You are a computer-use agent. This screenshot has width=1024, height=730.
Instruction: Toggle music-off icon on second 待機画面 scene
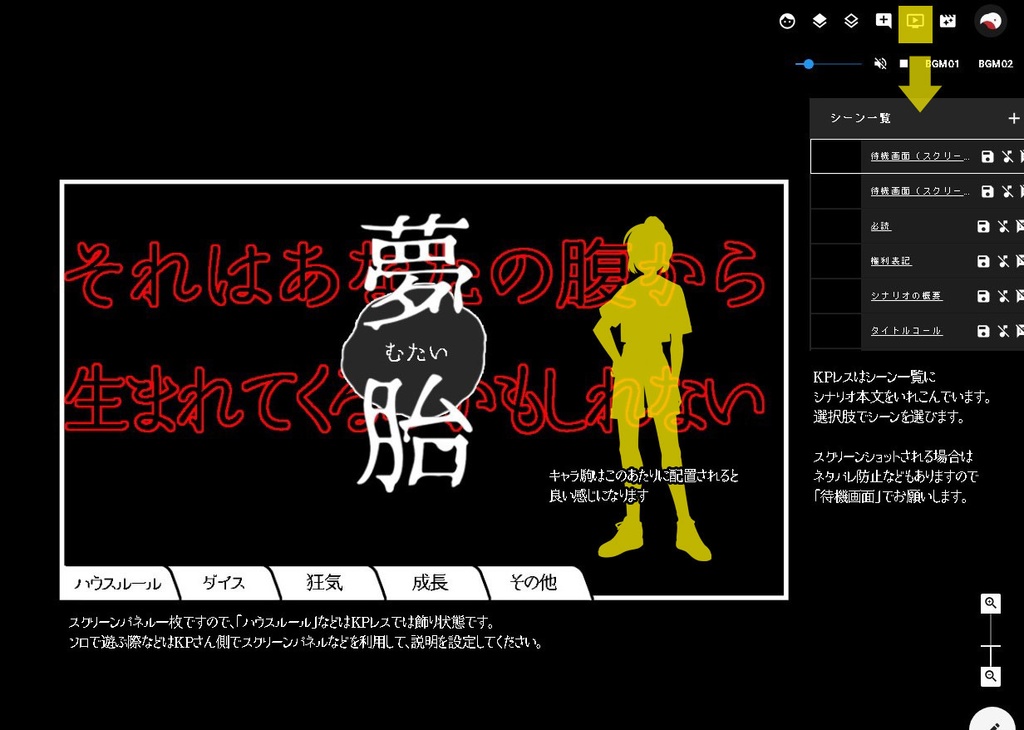(x=1007, y=191)
